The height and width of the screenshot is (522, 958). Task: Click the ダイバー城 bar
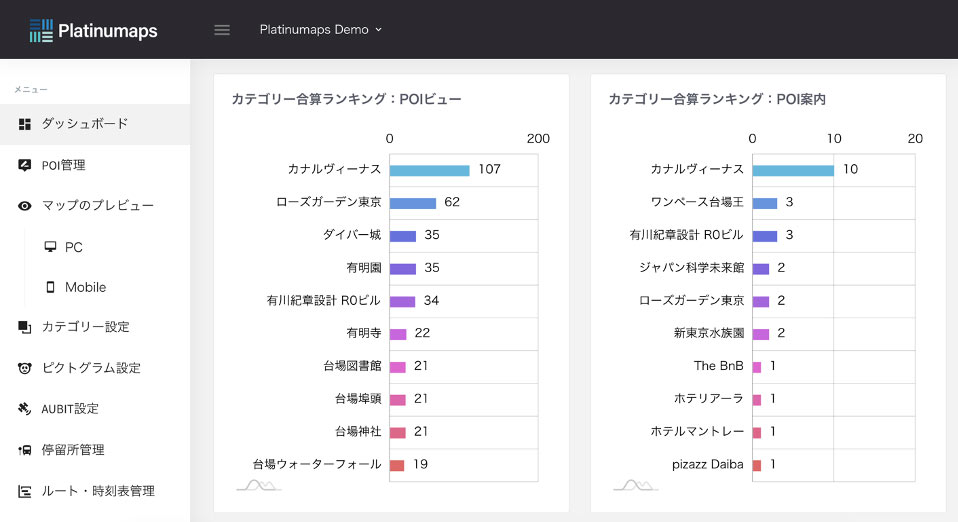(x=403, y=236)
